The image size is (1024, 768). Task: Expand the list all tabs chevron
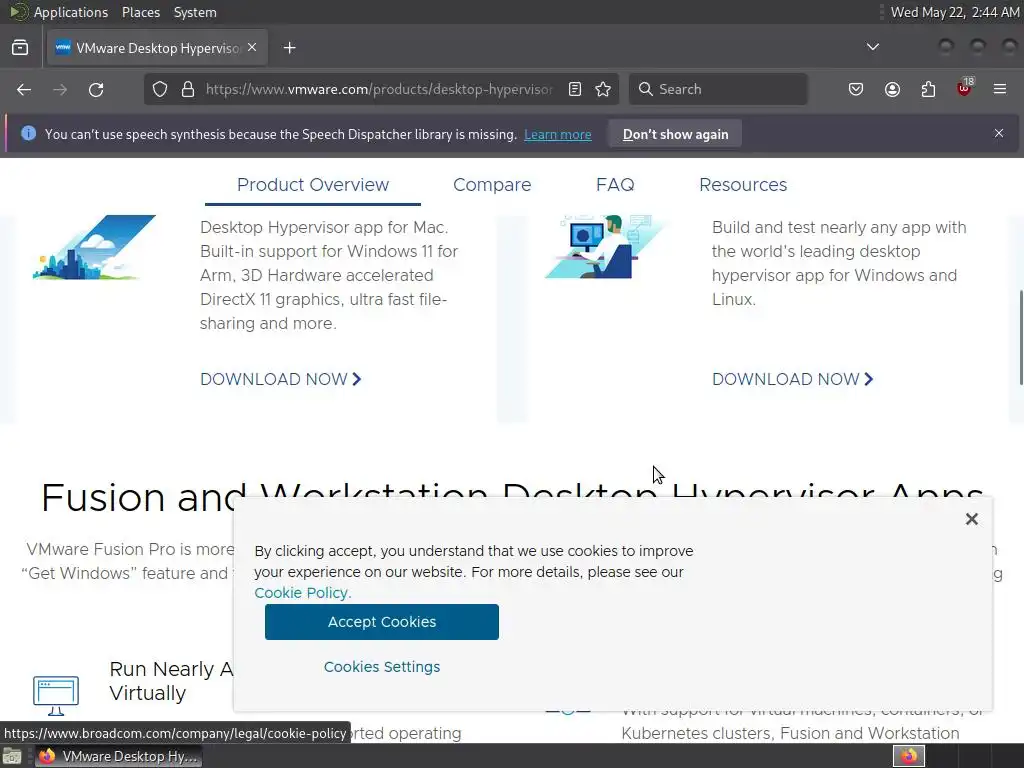click(872, 47)
